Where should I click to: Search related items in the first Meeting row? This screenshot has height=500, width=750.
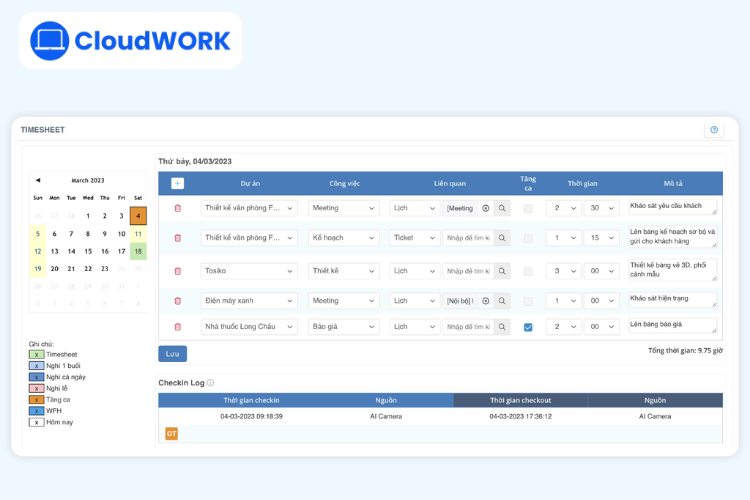click(x=502, y=208)
